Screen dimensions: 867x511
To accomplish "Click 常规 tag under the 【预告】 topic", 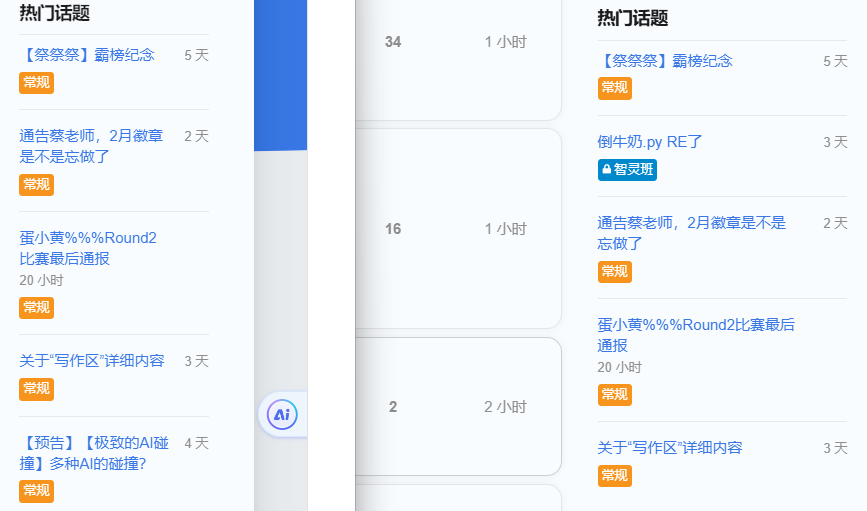I will (x=36, y=491).
